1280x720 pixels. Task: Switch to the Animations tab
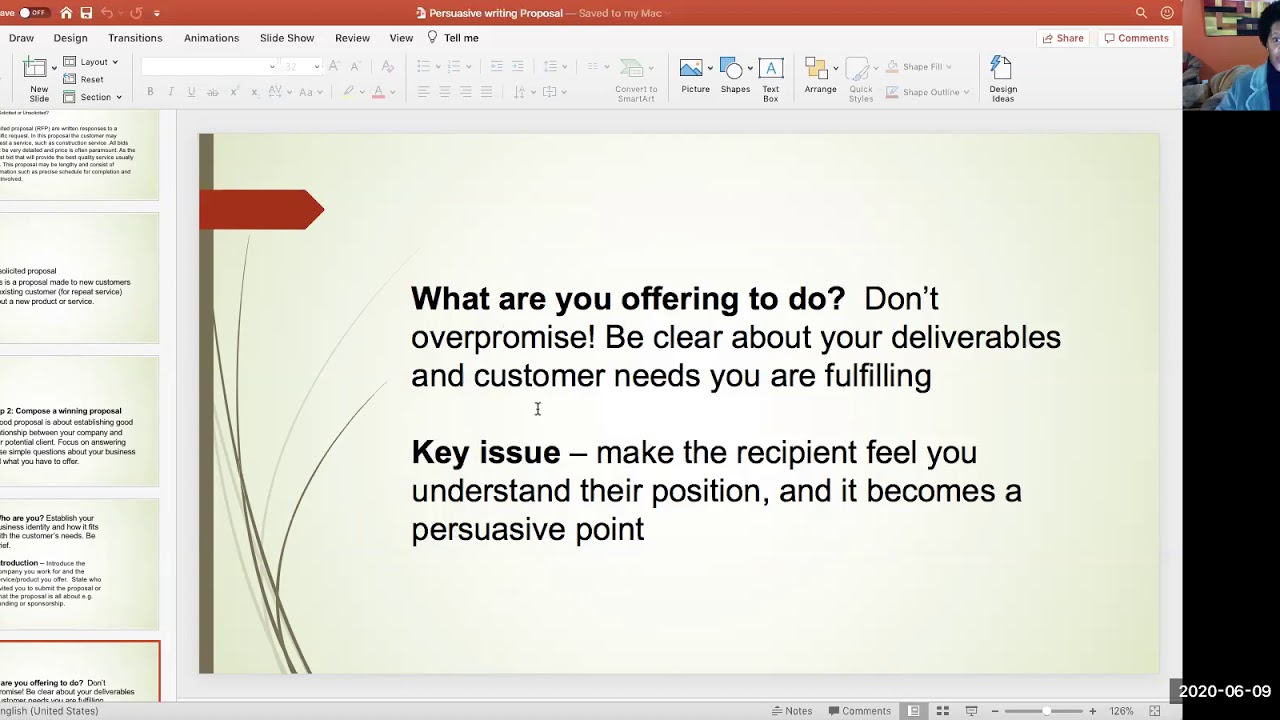(211, 38)
